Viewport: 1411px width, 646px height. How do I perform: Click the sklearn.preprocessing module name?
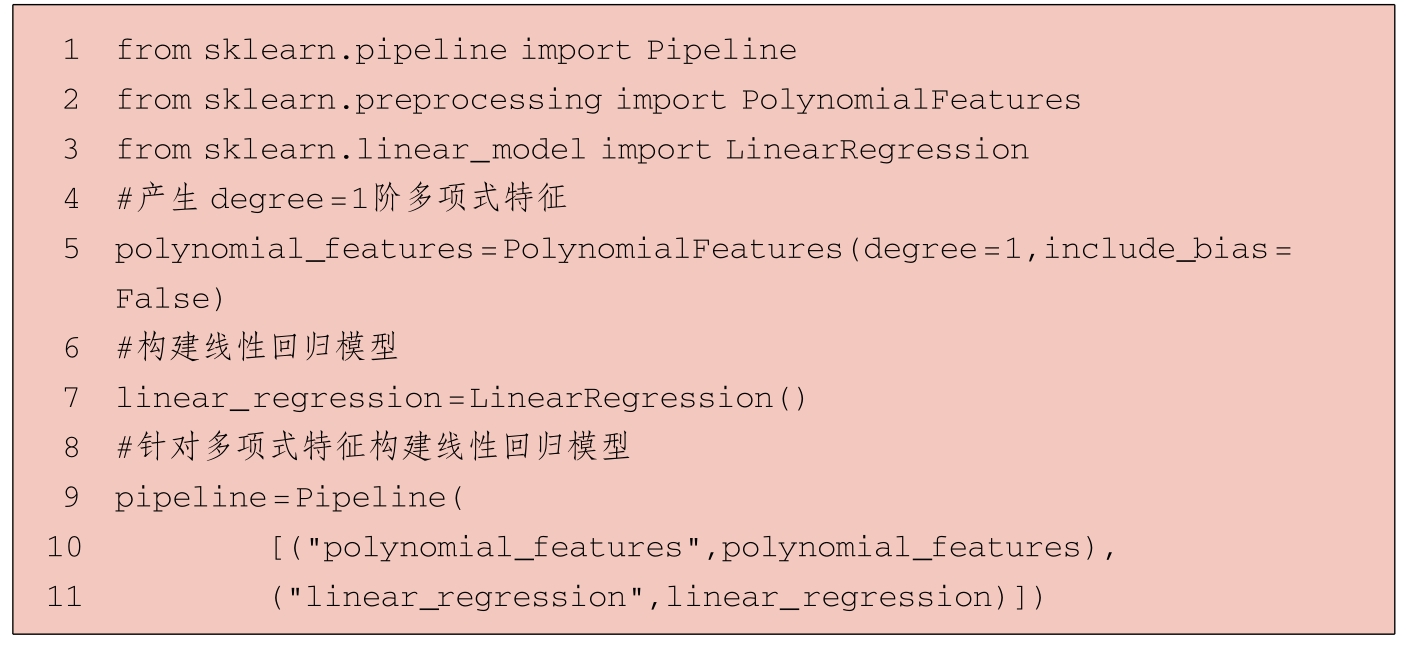[402, 100]
